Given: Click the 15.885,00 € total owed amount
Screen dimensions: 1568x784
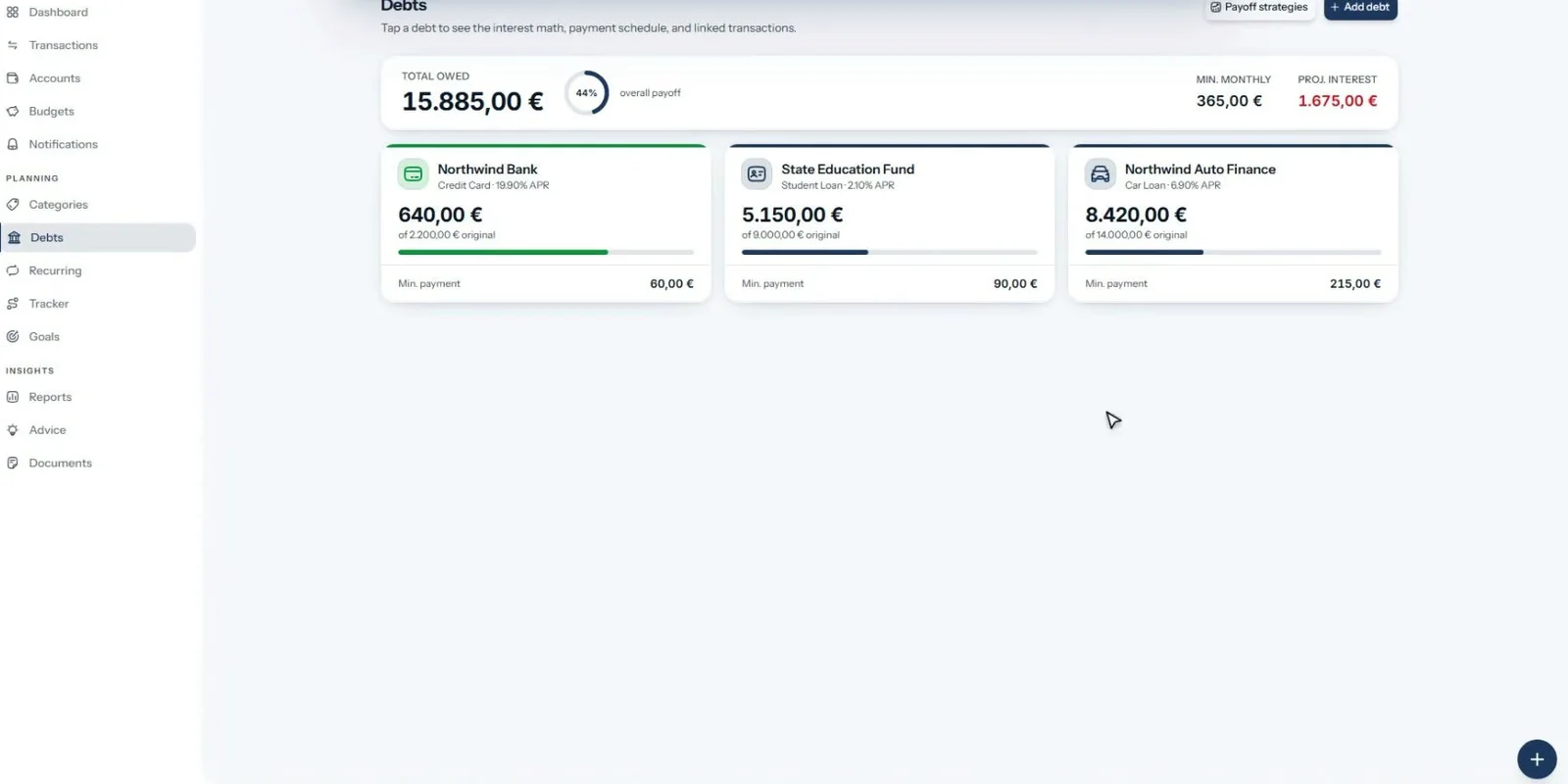Looking at the screenshot, I should (x=472, y=102).
